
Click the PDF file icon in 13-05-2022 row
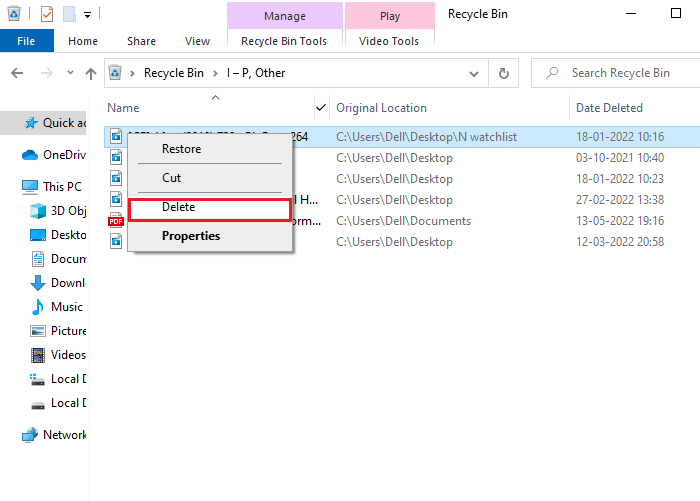click(x=116, y=221)
